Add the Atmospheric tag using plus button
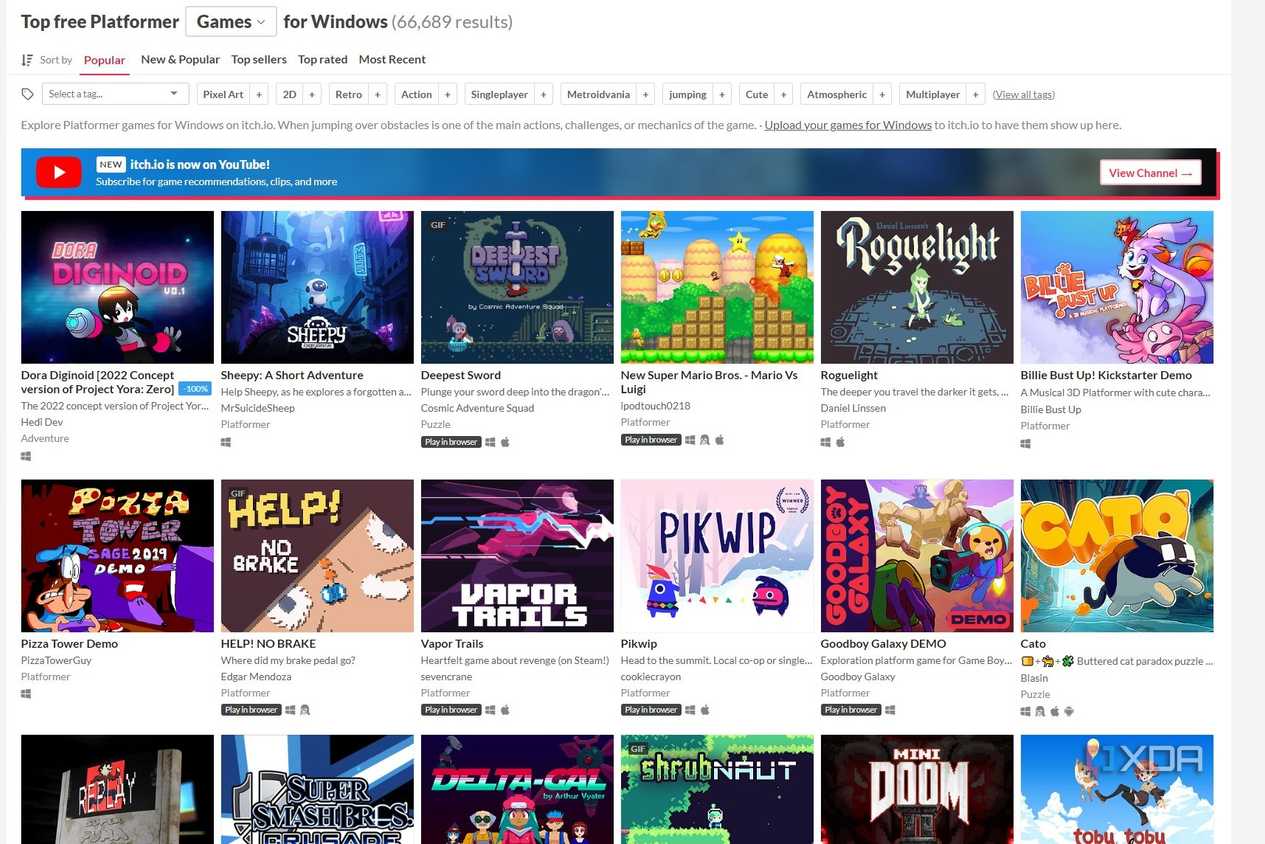 point(882,94)
